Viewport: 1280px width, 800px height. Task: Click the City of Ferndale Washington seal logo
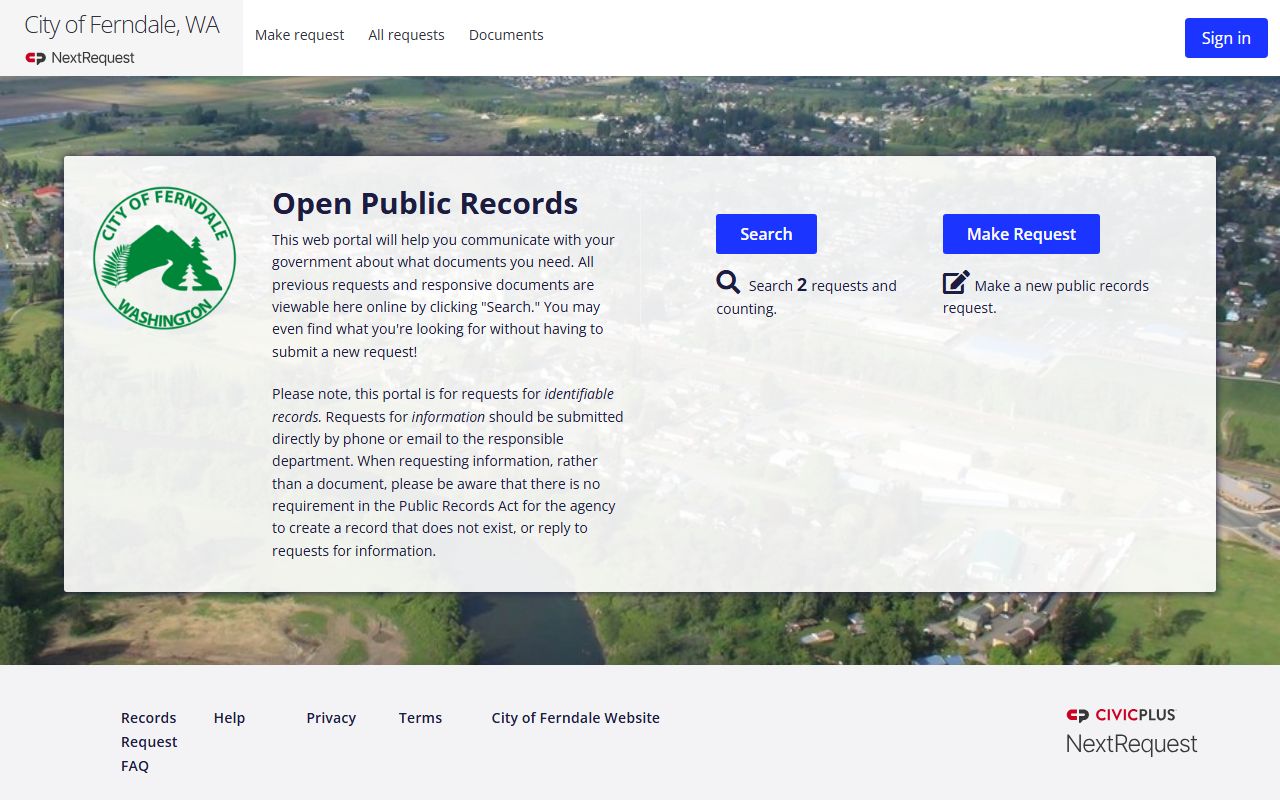pos(164,257)
